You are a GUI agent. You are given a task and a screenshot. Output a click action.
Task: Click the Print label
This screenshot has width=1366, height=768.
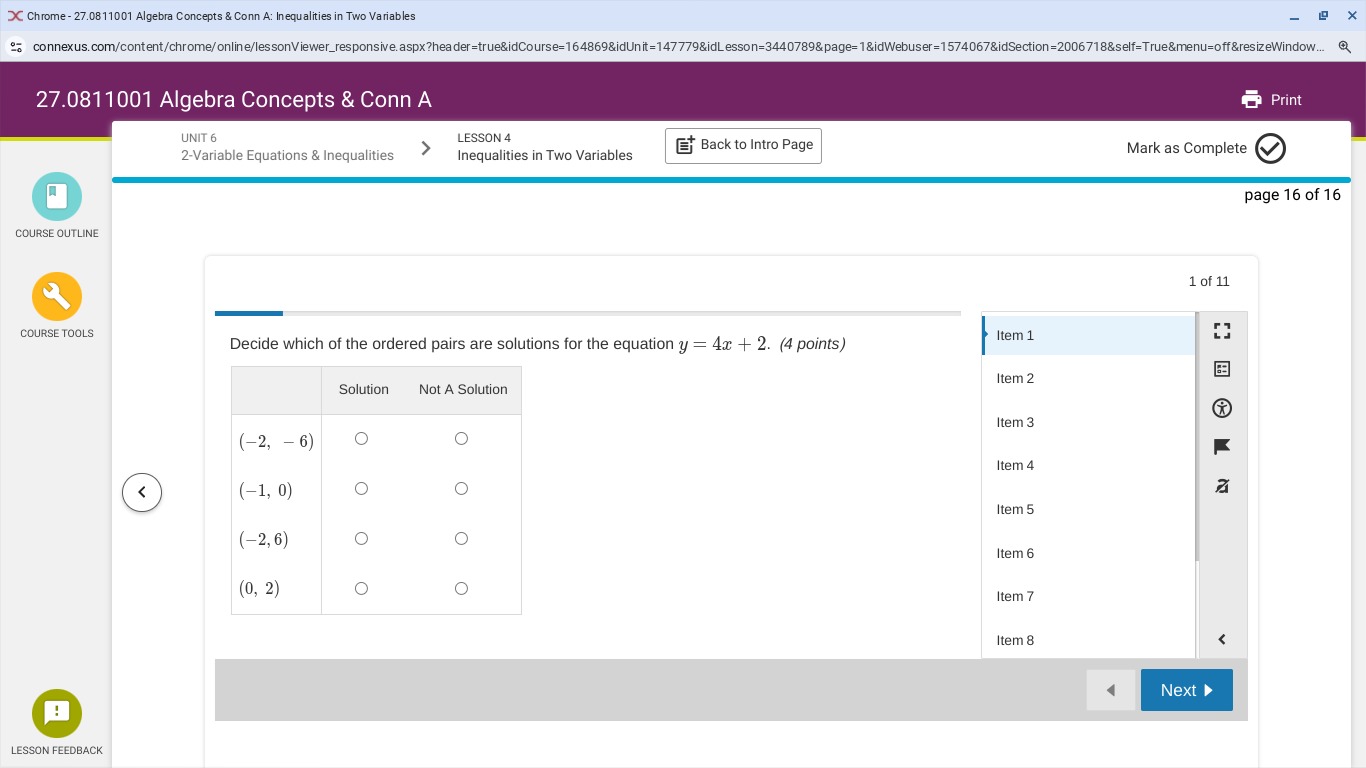(x=1286, y=100)
